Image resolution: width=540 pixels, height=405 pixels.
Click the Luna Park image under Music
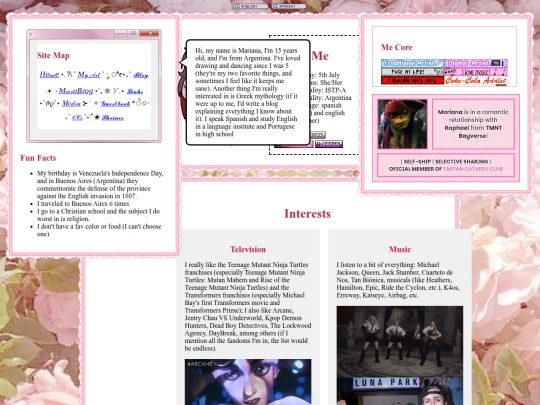(x=400, y=391)
